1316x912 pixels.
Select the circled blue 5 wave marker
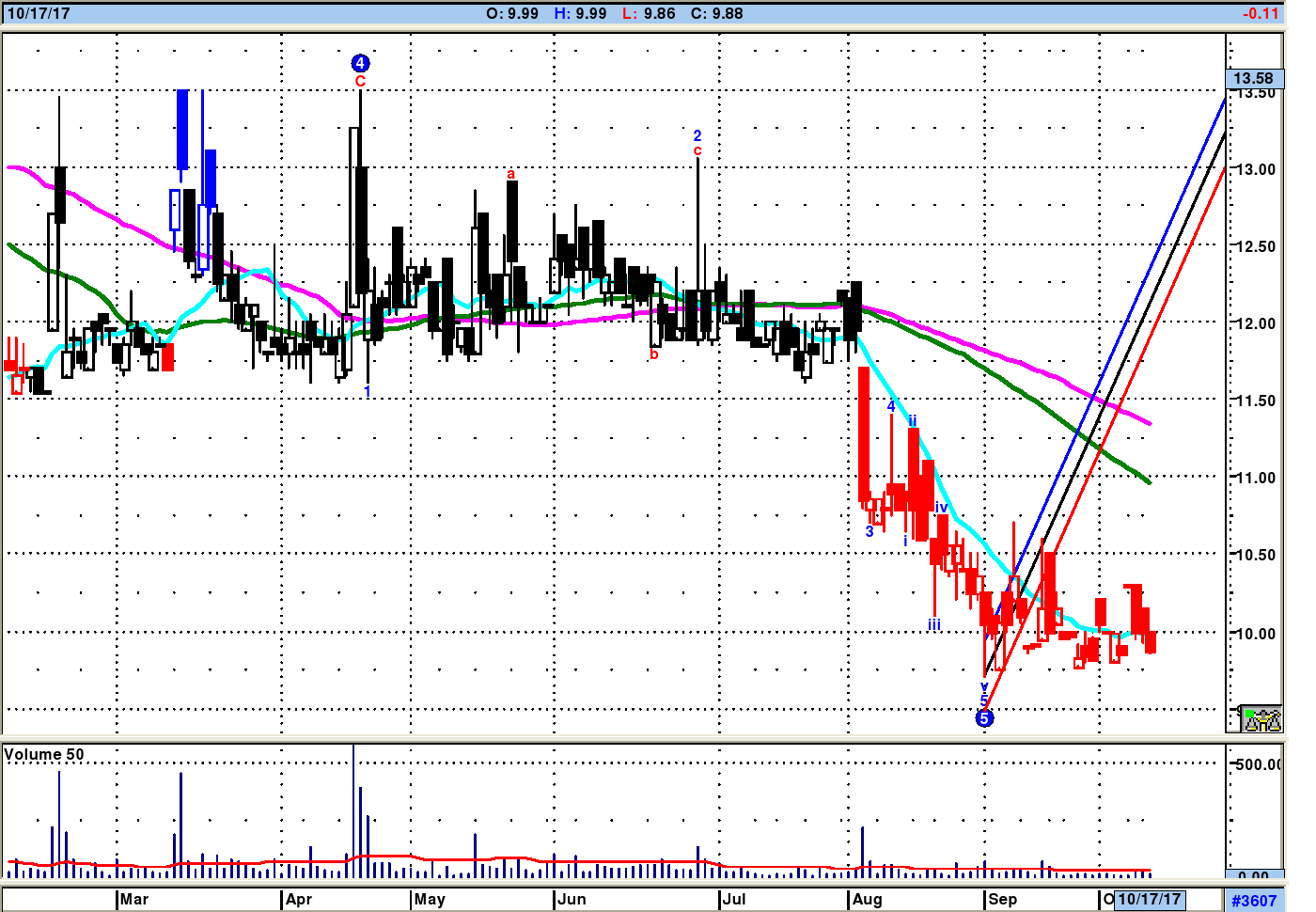pos(984,718)
